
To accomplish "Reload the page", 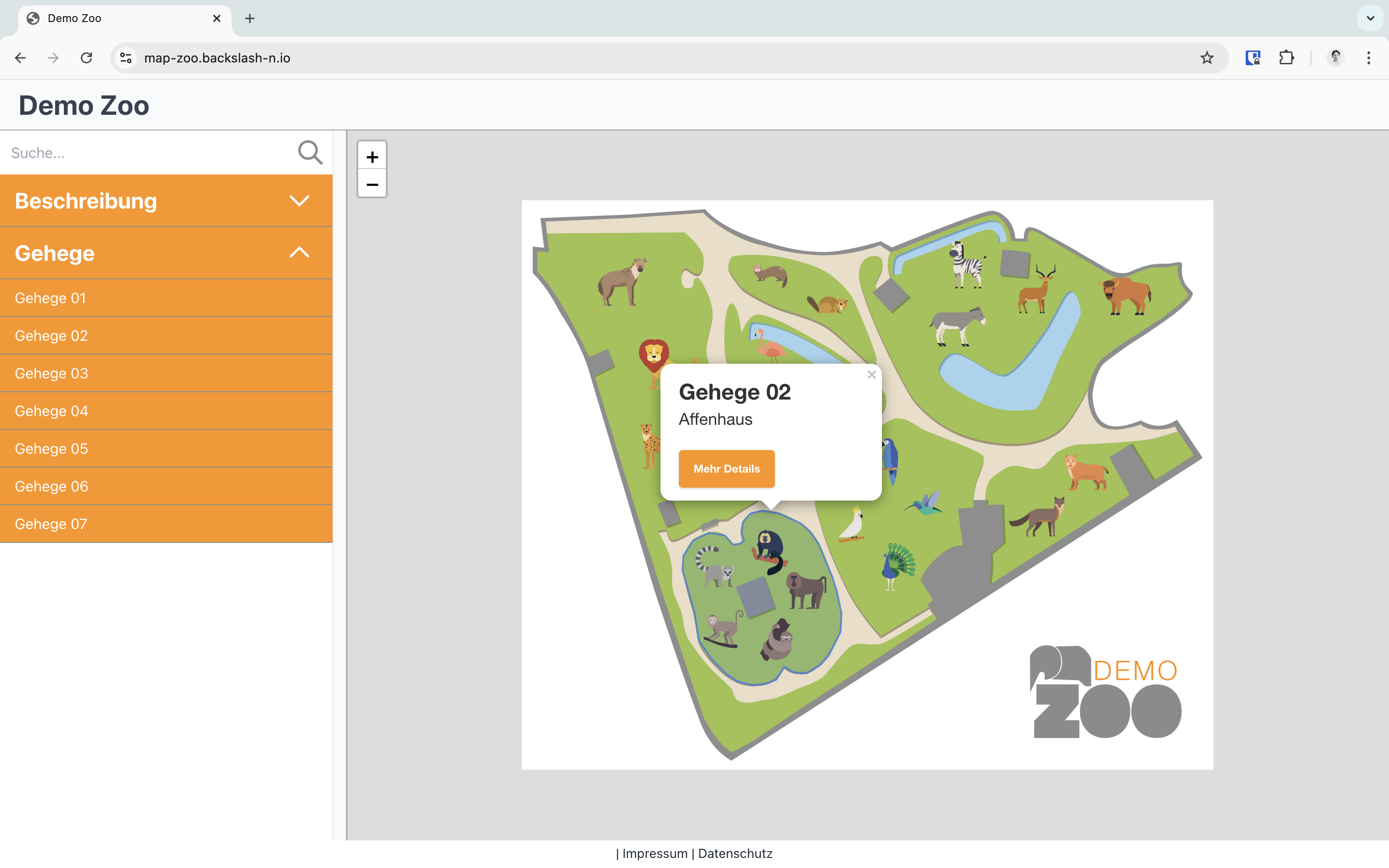I will [x=87, y=58].
